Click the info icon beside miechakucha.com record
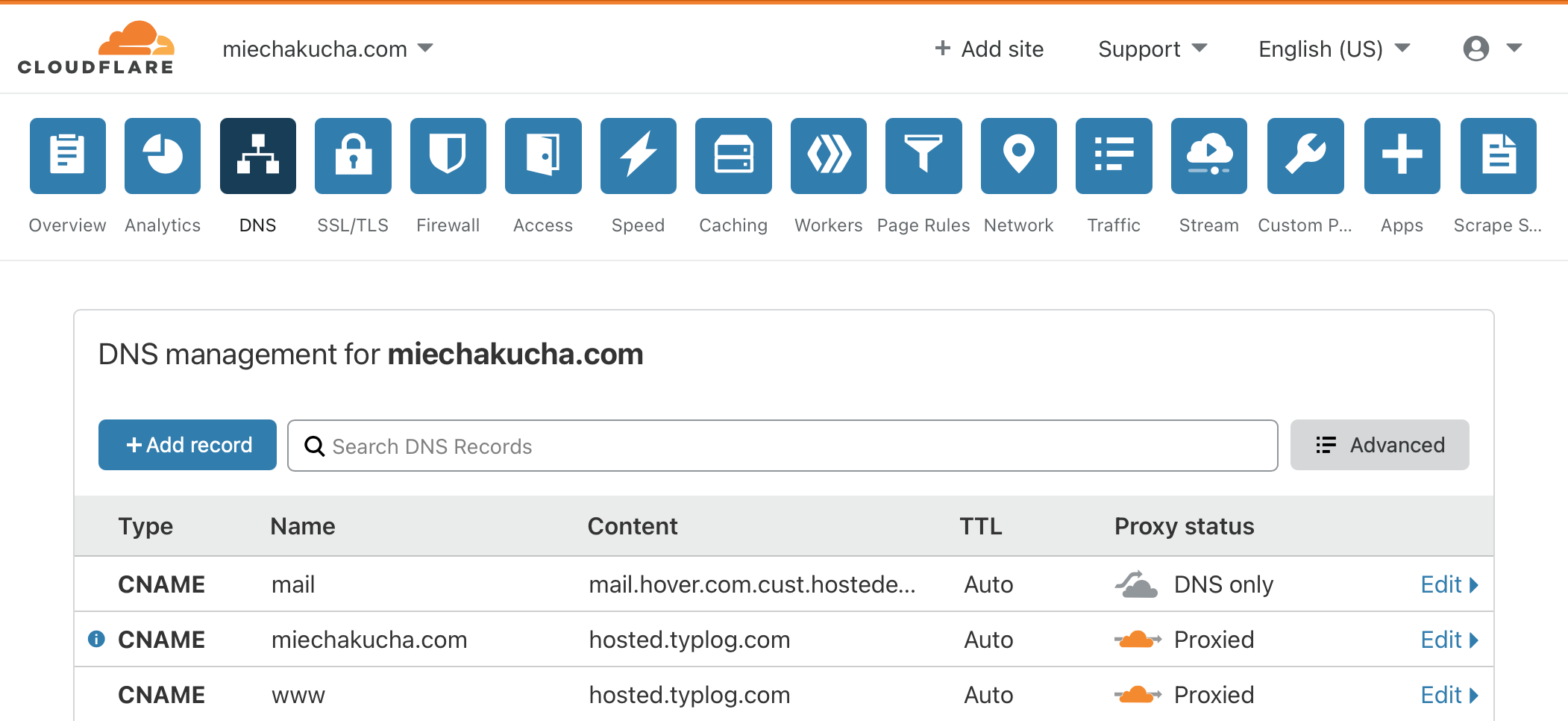 pos(96,639)
